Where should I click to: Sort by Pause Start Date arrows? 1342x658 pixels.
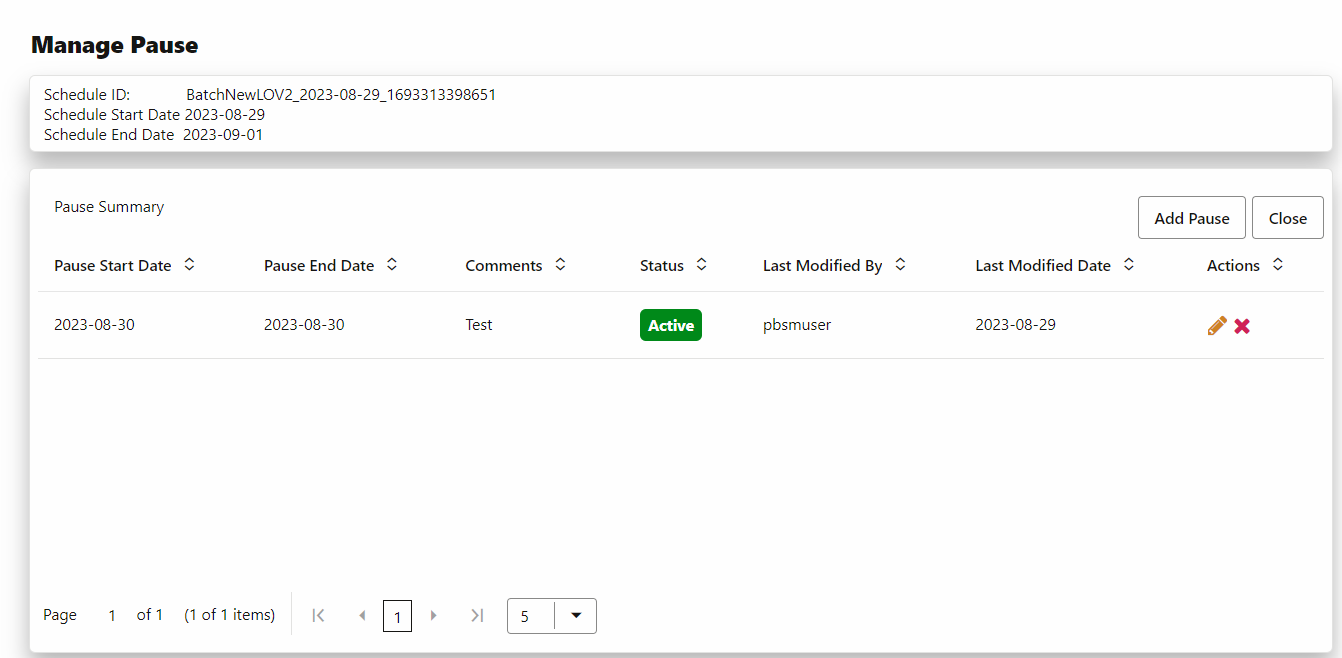(x=189, y=265)
